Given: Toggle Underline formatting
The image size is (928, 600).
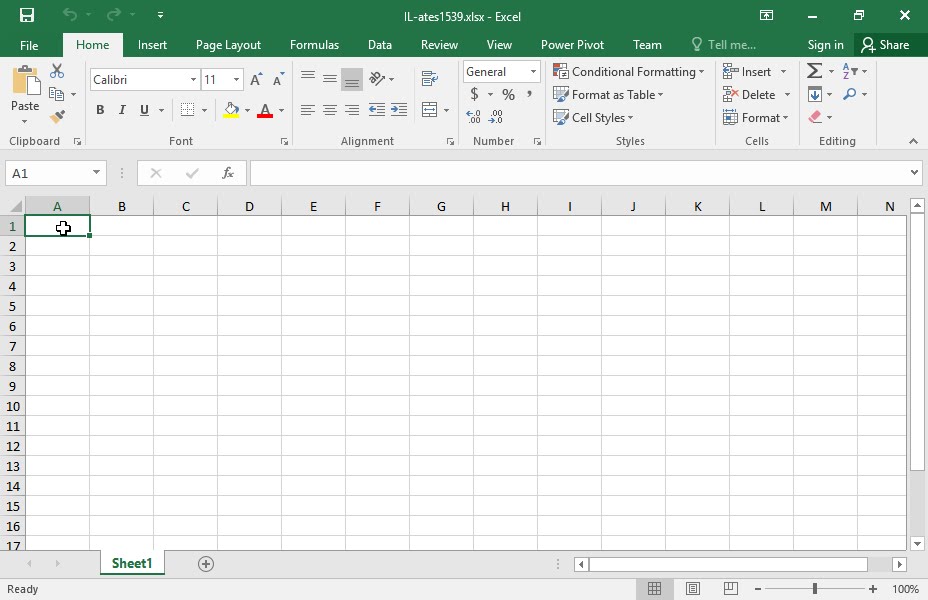Looking at the screenshot, I should (x=144, y=109).
